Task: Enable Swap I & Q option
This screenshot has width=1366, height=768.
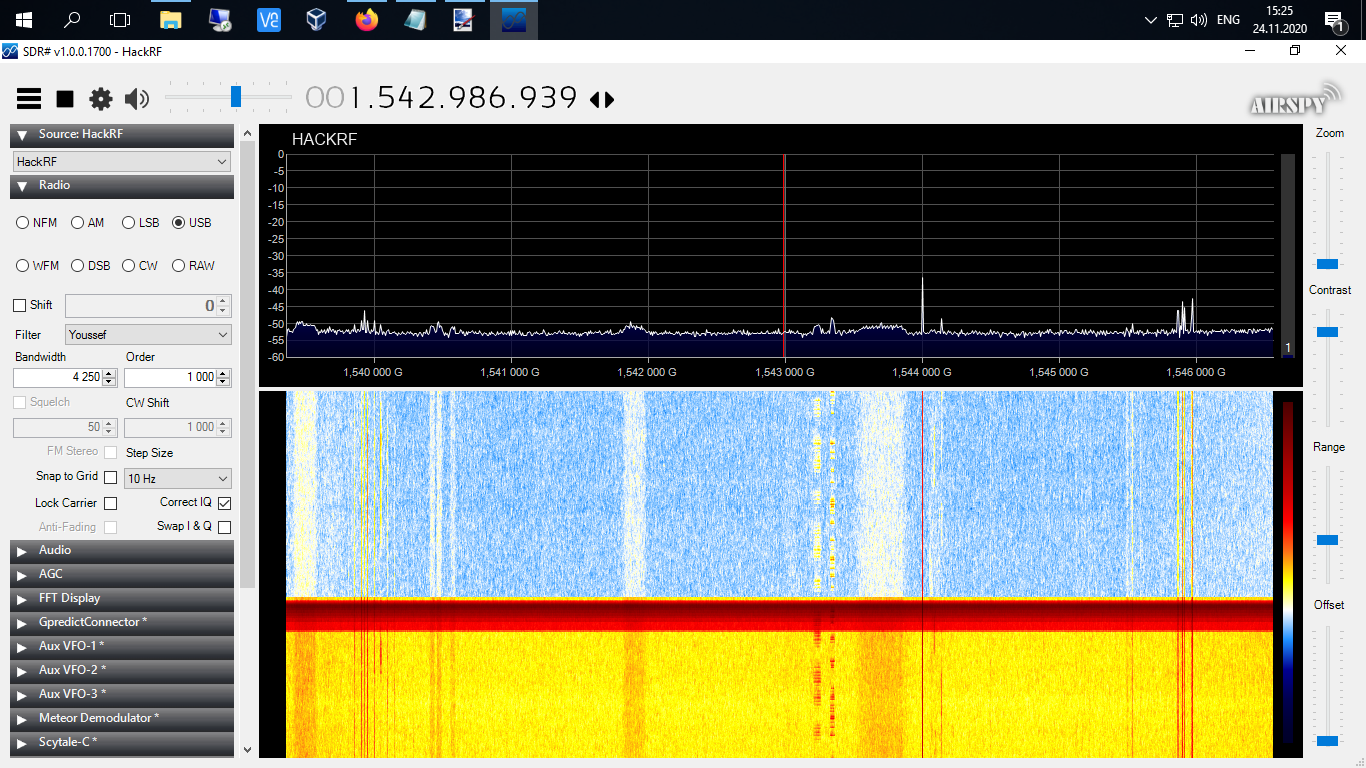Action: point(224,527)
